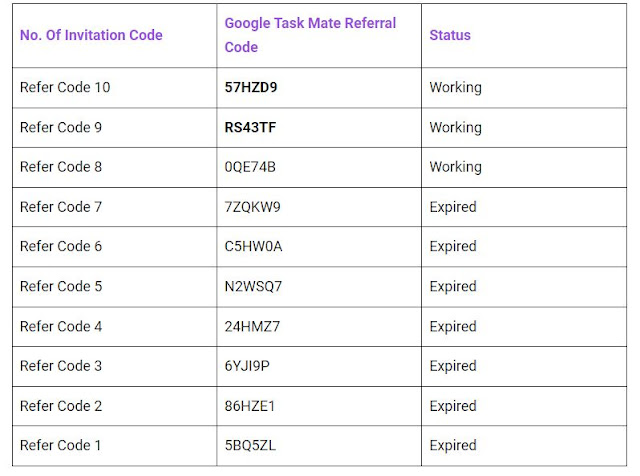This screenshot has height=476, width=640.
Task: Click Expired status for Refer Code 7
Action: 453,207
